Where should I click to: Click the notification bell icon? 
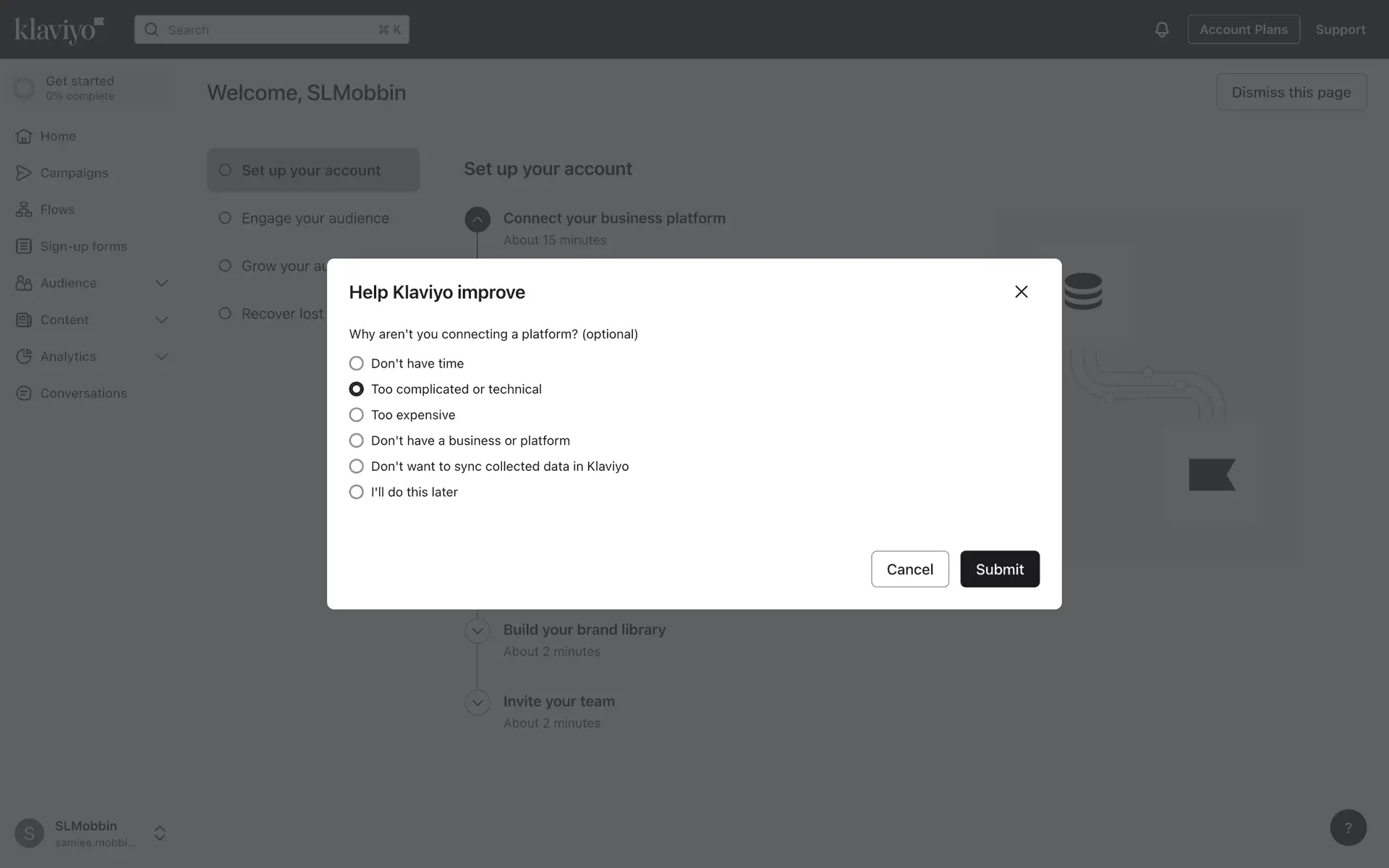tap(1161, 30)
